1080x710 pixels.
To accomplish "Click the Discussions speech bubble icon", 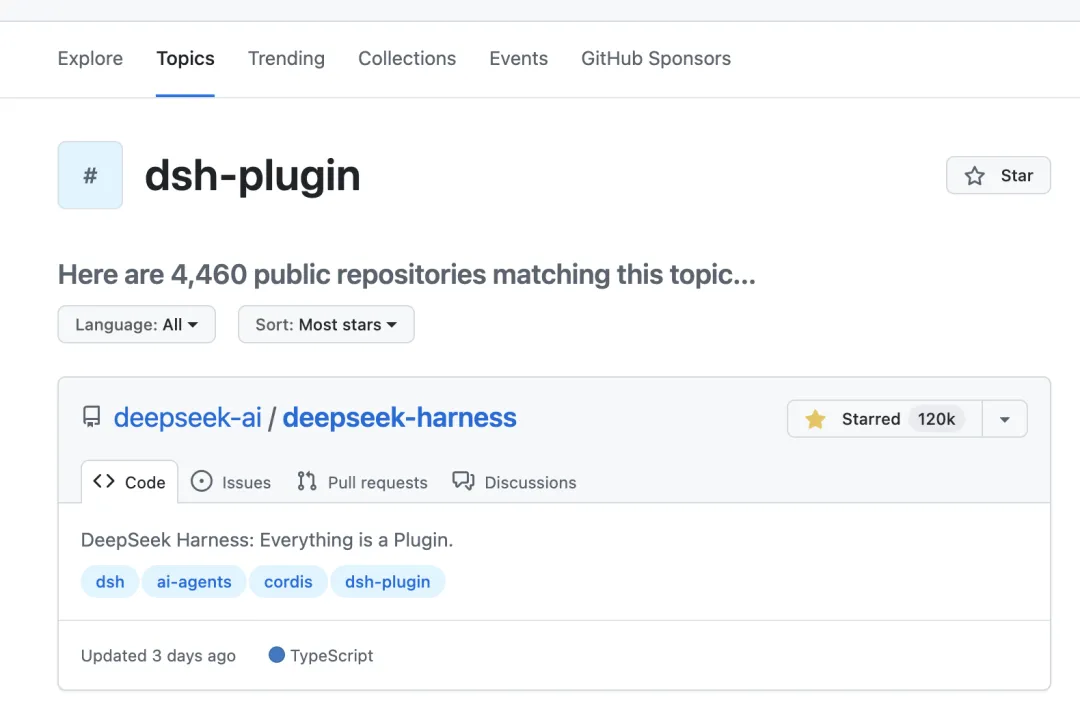I will [464, 481].
